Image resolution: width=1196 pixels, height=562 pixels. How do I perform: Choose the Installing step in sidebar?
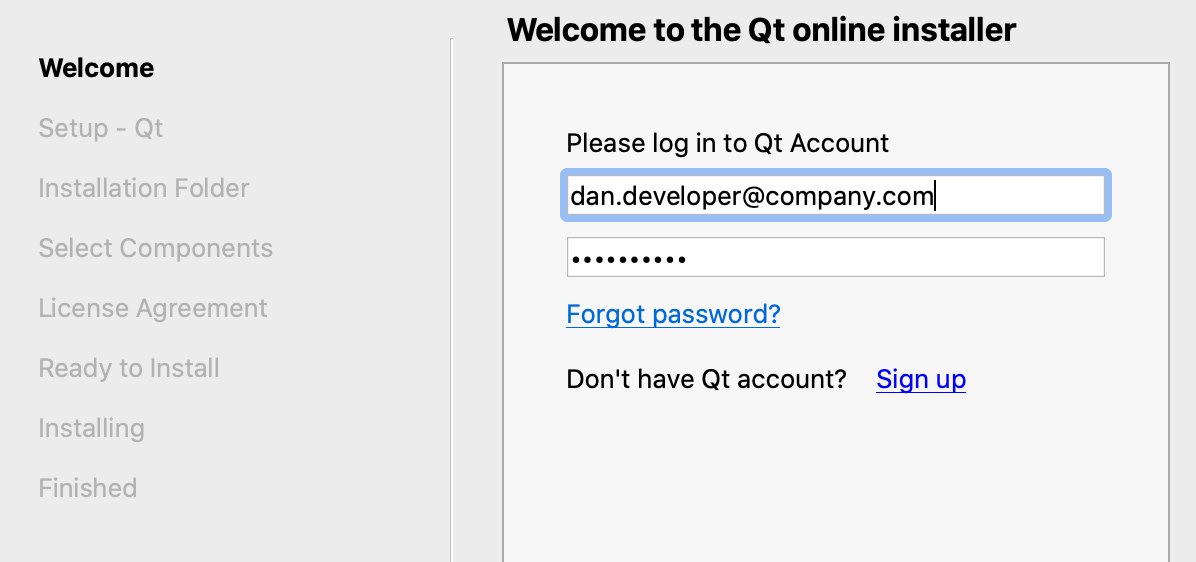(91, 428)
